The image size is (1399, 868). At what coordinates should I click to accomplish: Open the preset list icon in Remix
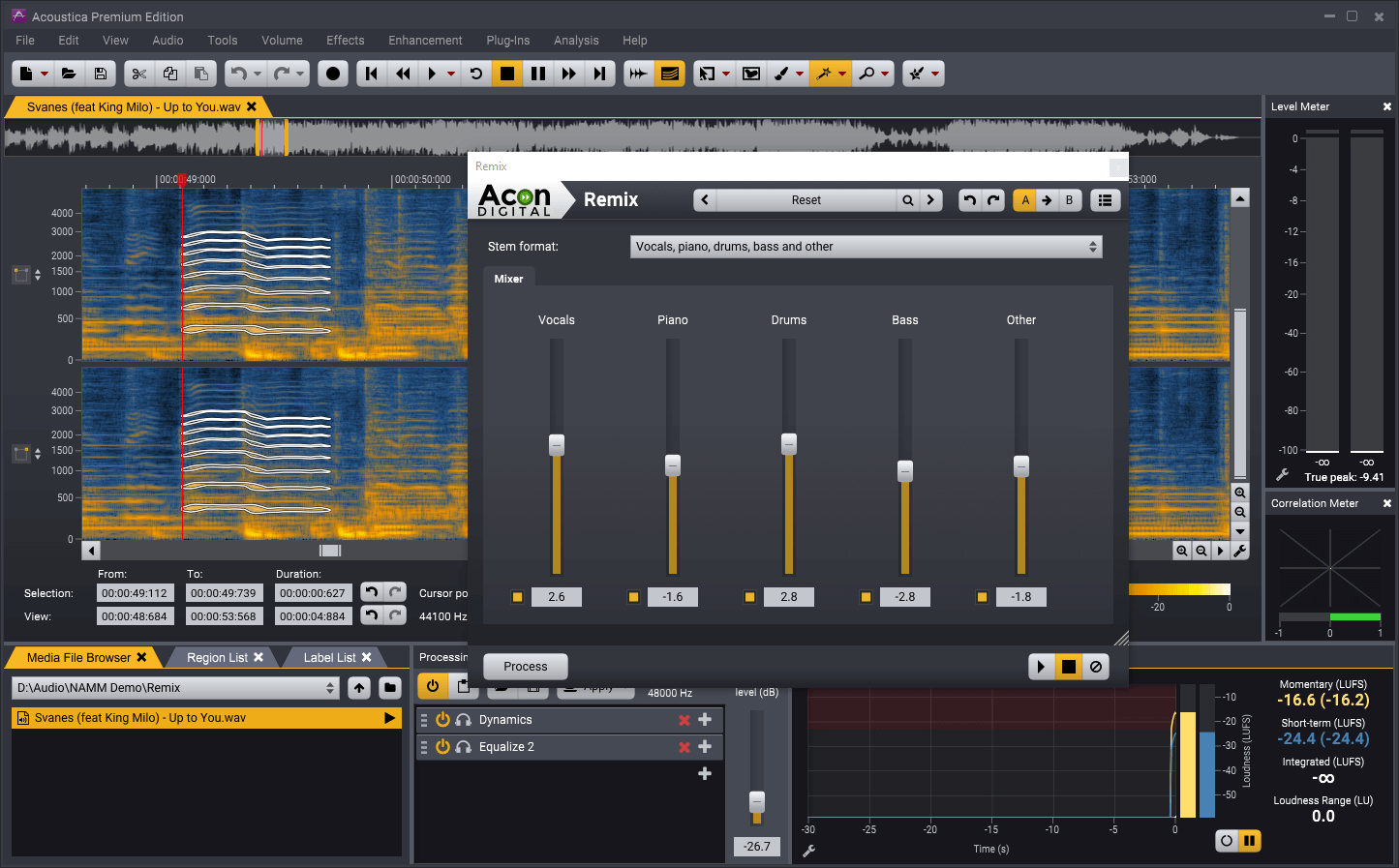click(1105, 200)
